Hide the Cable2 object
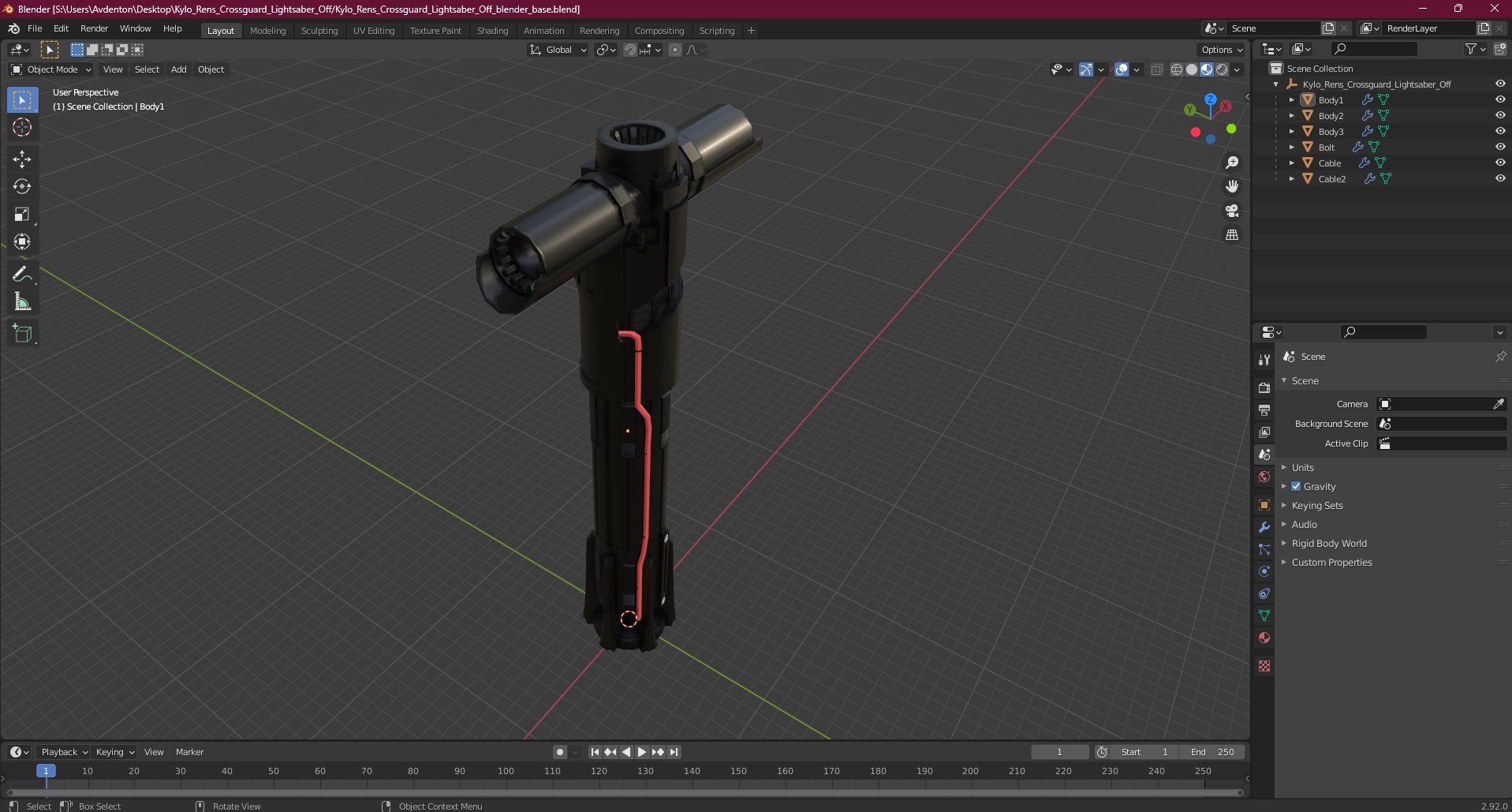Image resolution: width=1512 pixels, height=812 pixels. pos(1499,178)
